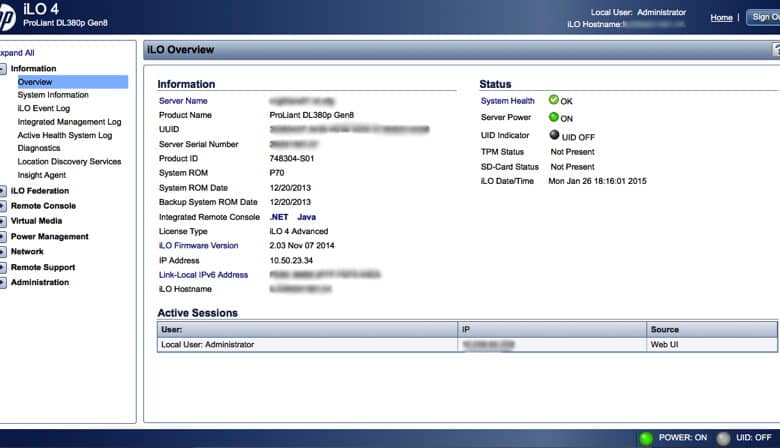
Task: Expand the Power Management section
Action: [2, 237]
